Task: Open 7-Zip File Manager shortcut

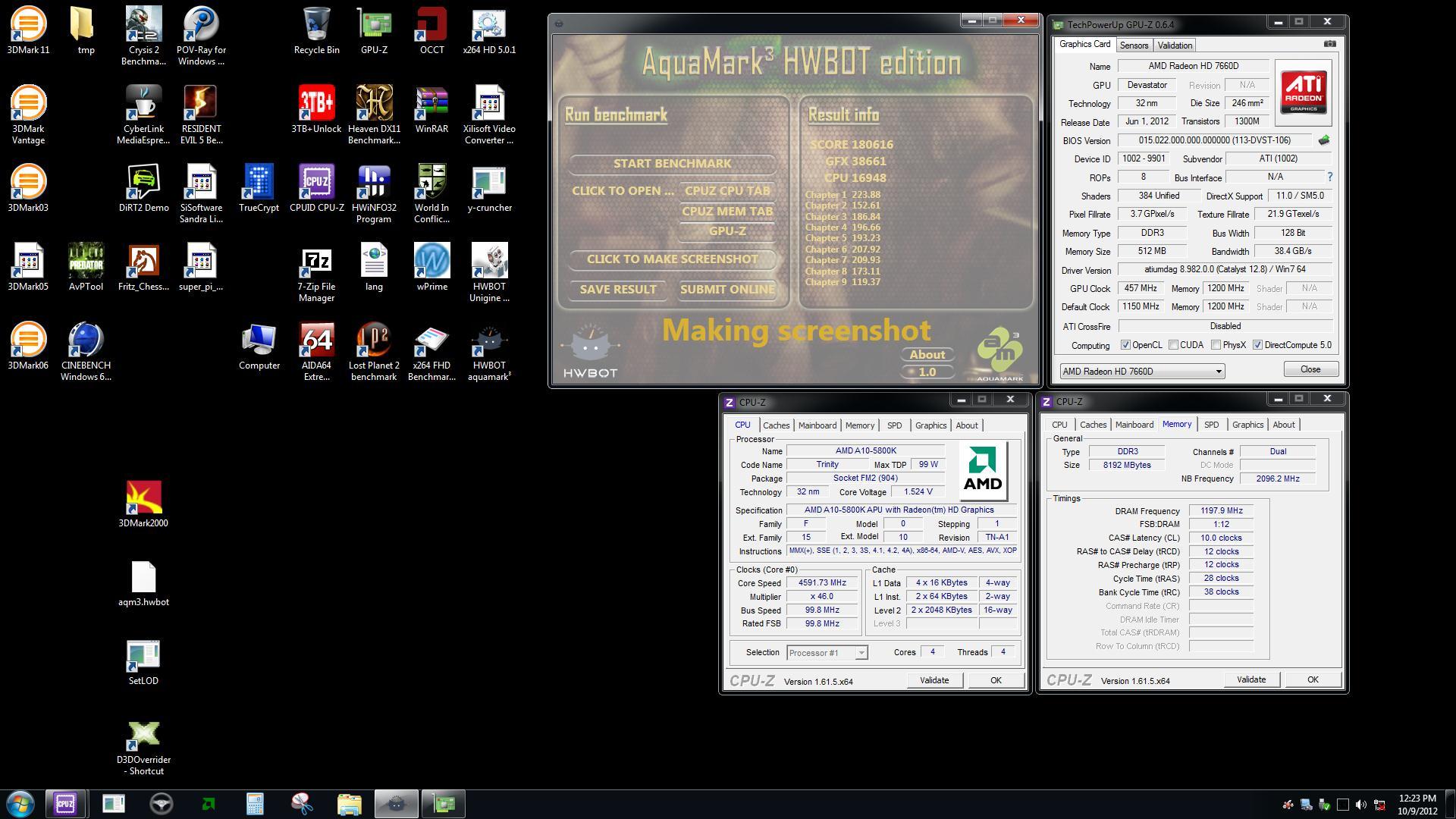Action: coord(316,273)
